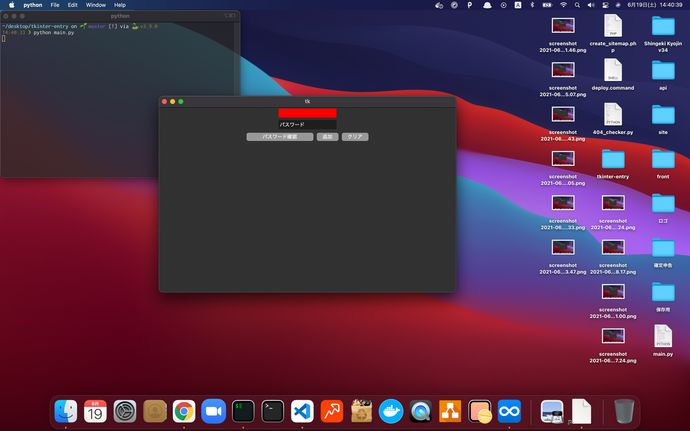Image resolution: width=690 pixels, height=431 pixels.
Task: Open the QuickTime Player icon in Dock
Action: 420,411
